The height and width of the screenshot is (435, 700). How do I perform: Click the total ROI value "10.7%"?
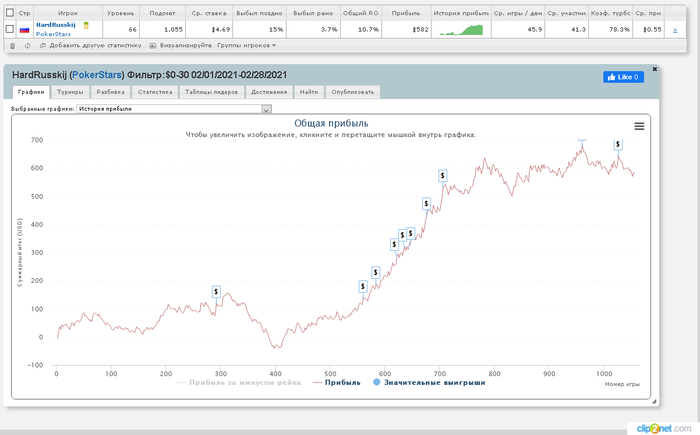368,30
